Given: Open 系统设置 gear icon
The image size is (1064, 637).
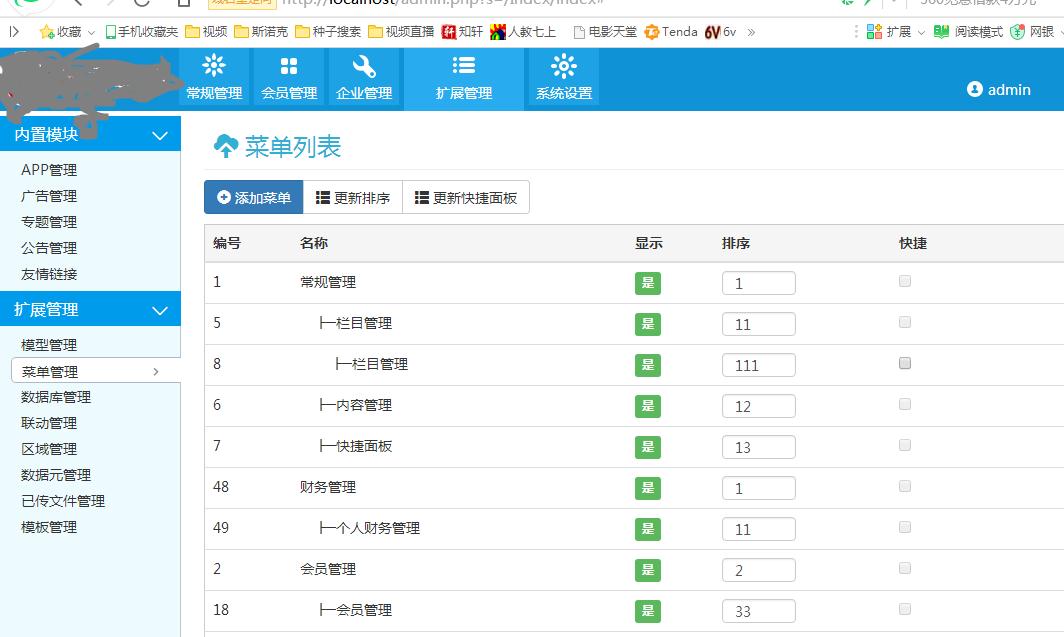Looking at the screenshot, I should click(x=564, y=67).
